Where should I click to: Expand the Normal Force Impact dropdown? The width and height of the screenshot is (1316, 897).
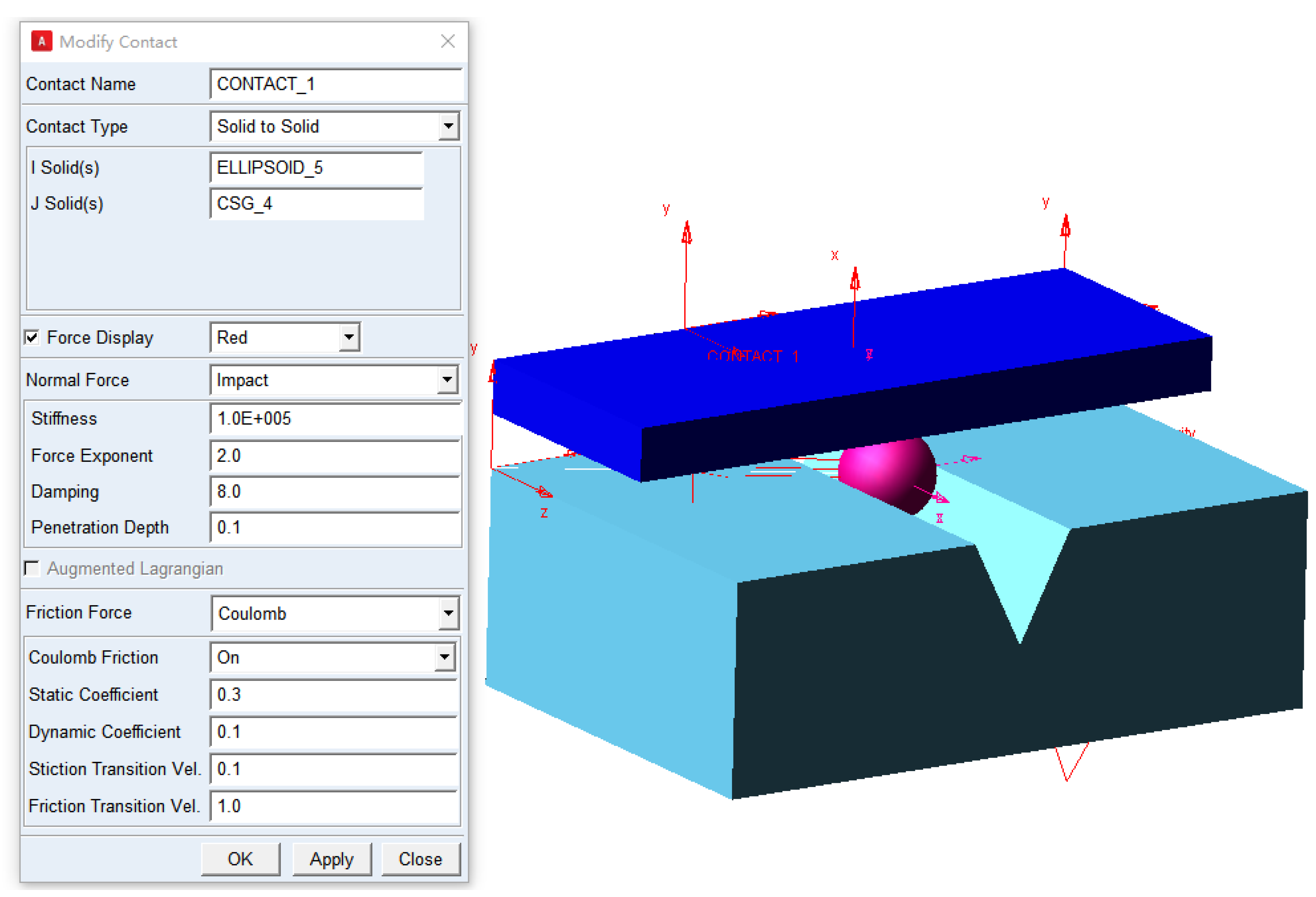pos(447,380)
